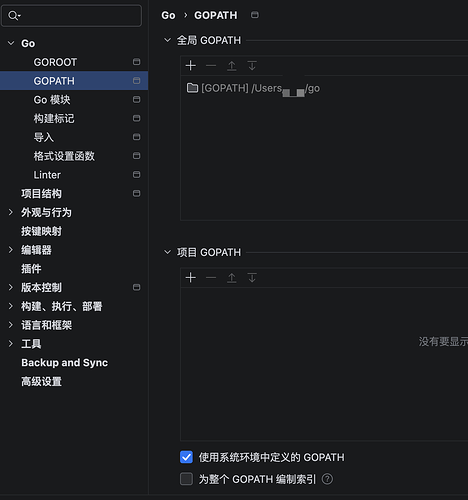Expand the 工具 section
The width and height of the screenshot is (468, 500).
pos(11,344)
